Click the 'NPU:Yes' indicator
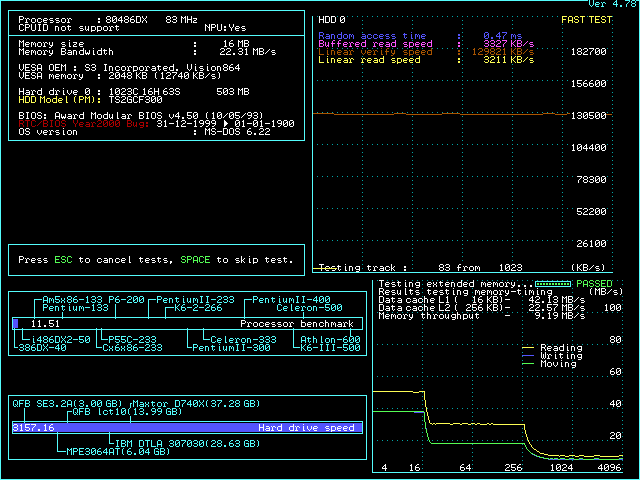Image resolution: width=640 pixels, height=480 pixels. click(x=225, y=28)
